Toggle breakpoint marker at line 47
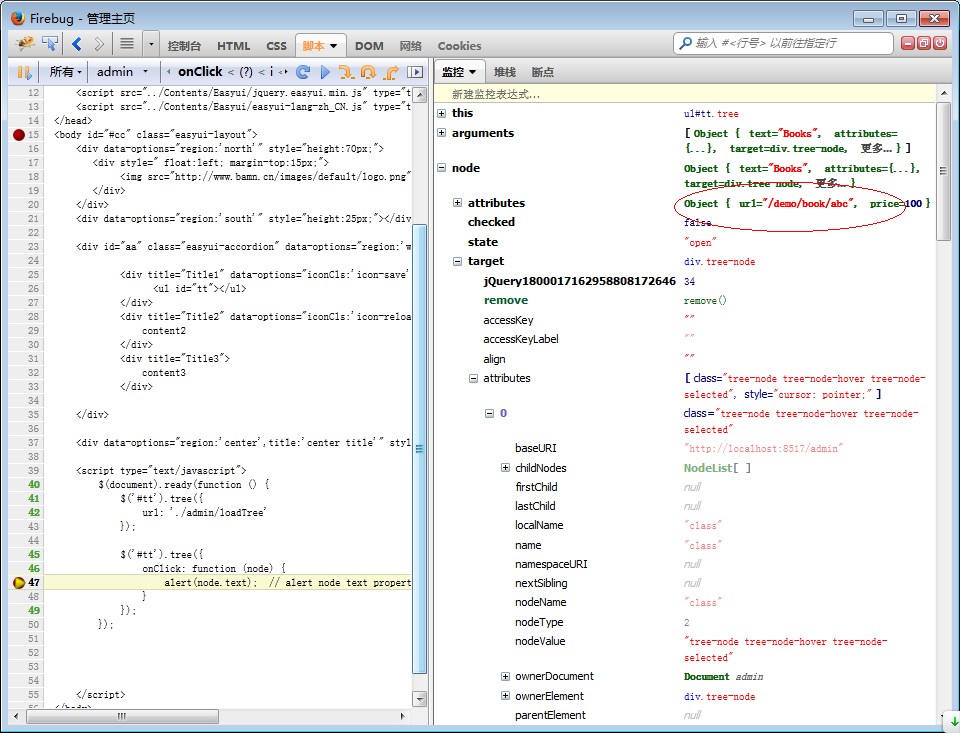The image size is (960, 733). click(x=19, y=582)
